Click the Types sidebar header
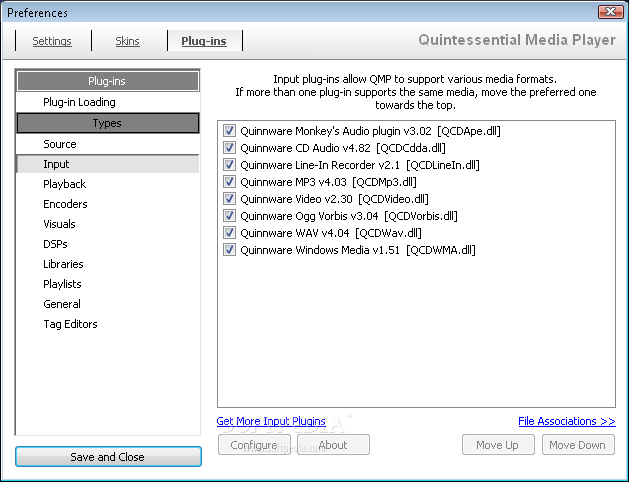This screenshot has height=482, width=629. 108,123
